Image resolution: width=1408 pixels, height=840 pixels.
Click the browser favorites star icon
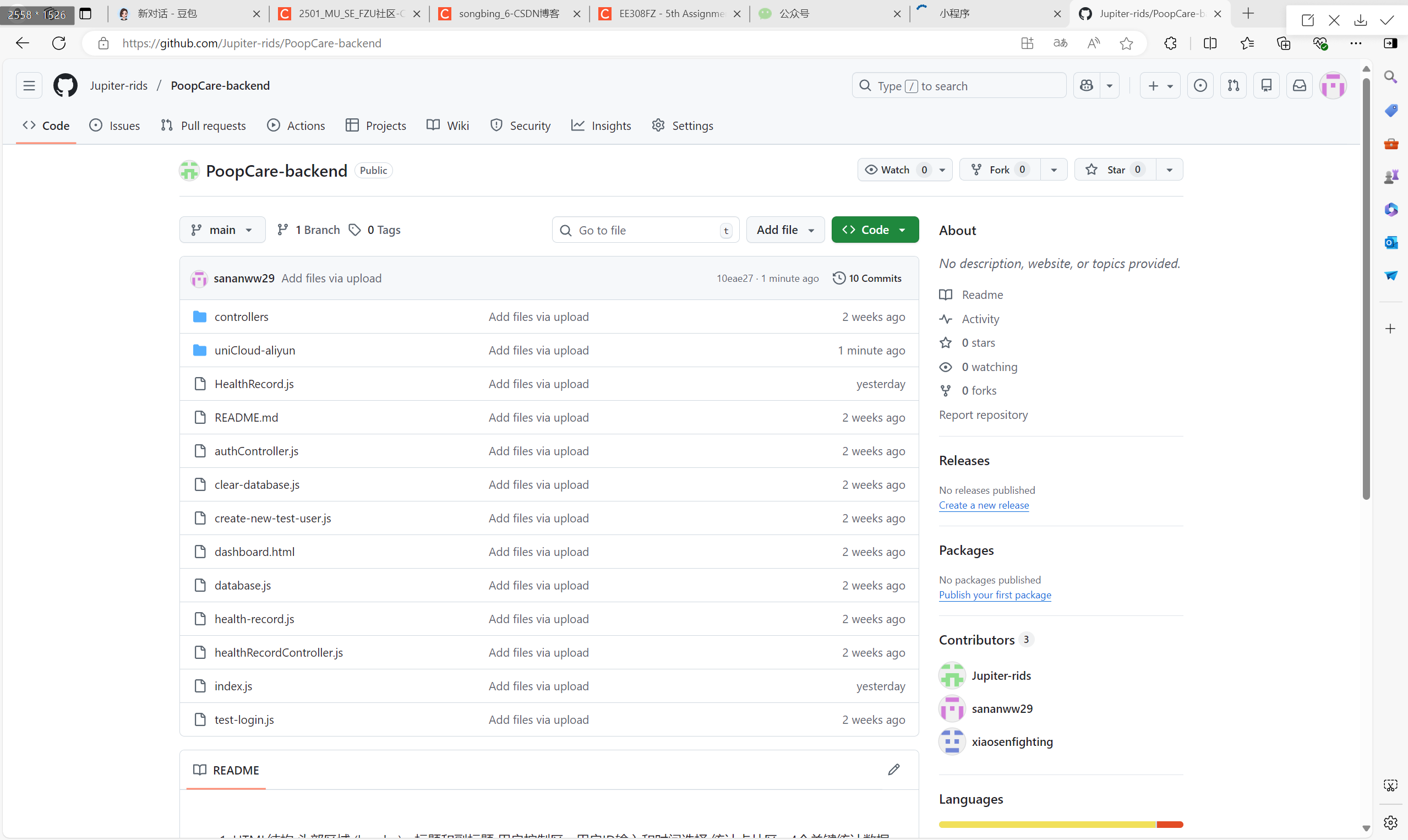pyautogui.click(x=1126, y=43)
